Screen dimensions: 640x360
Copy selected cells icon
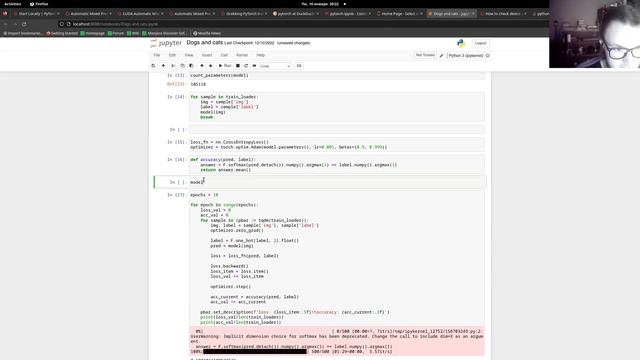[x=182, y=66]
